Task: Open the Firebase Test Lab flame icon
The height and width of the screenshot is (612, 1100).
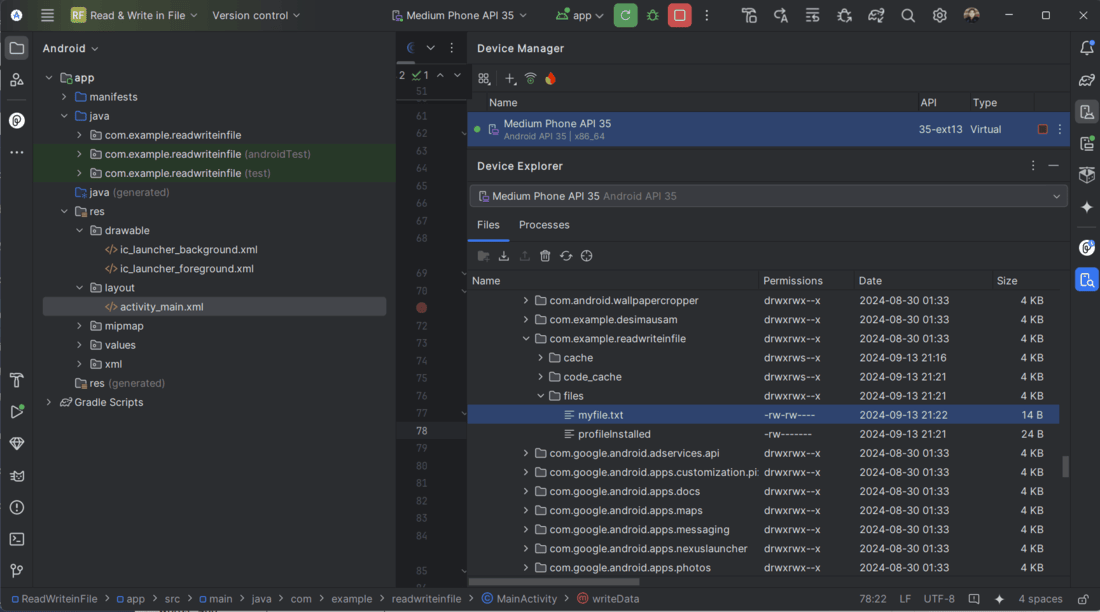Action: [x=550, y=78]
